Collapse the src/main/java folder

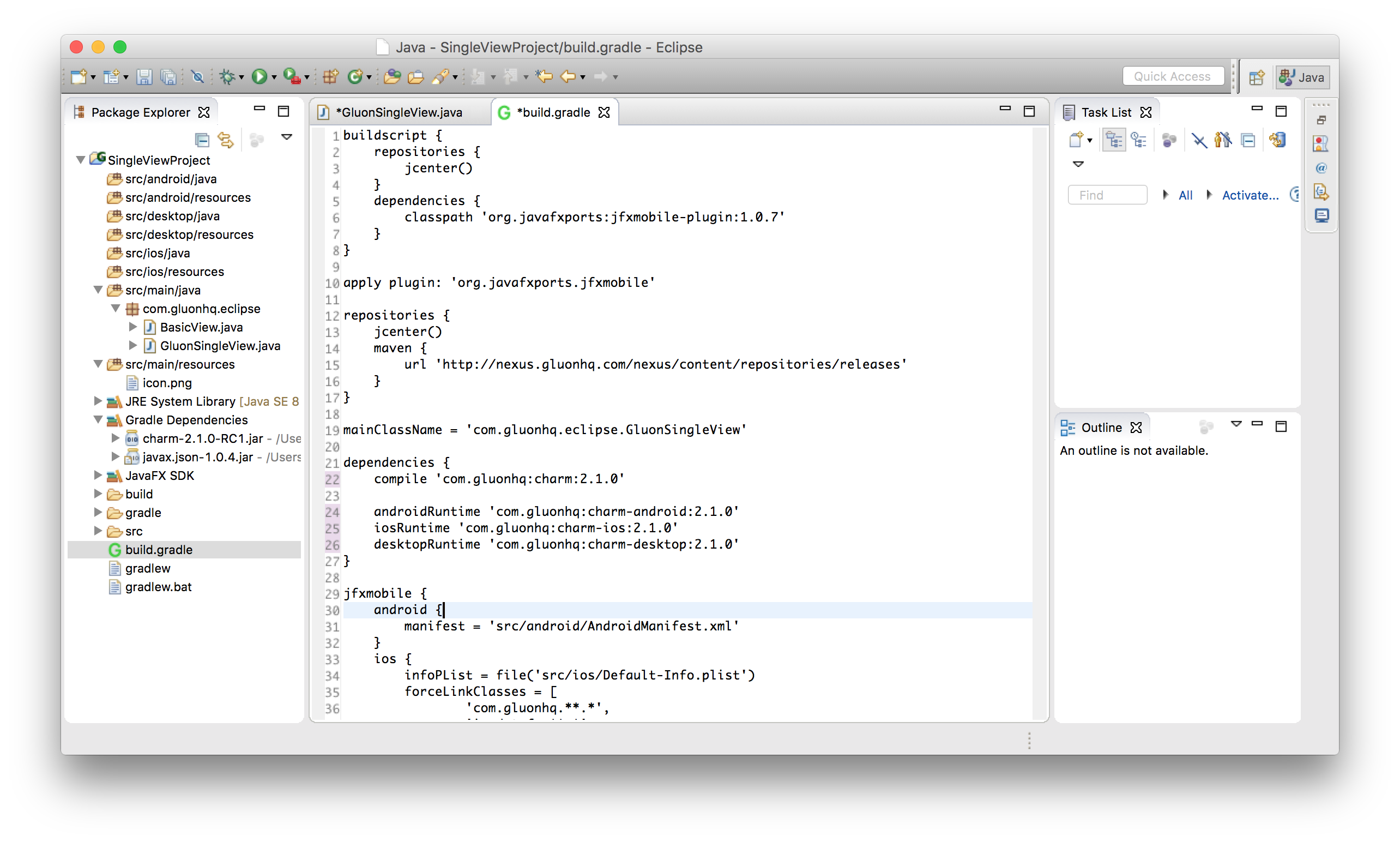click(98, 290)
